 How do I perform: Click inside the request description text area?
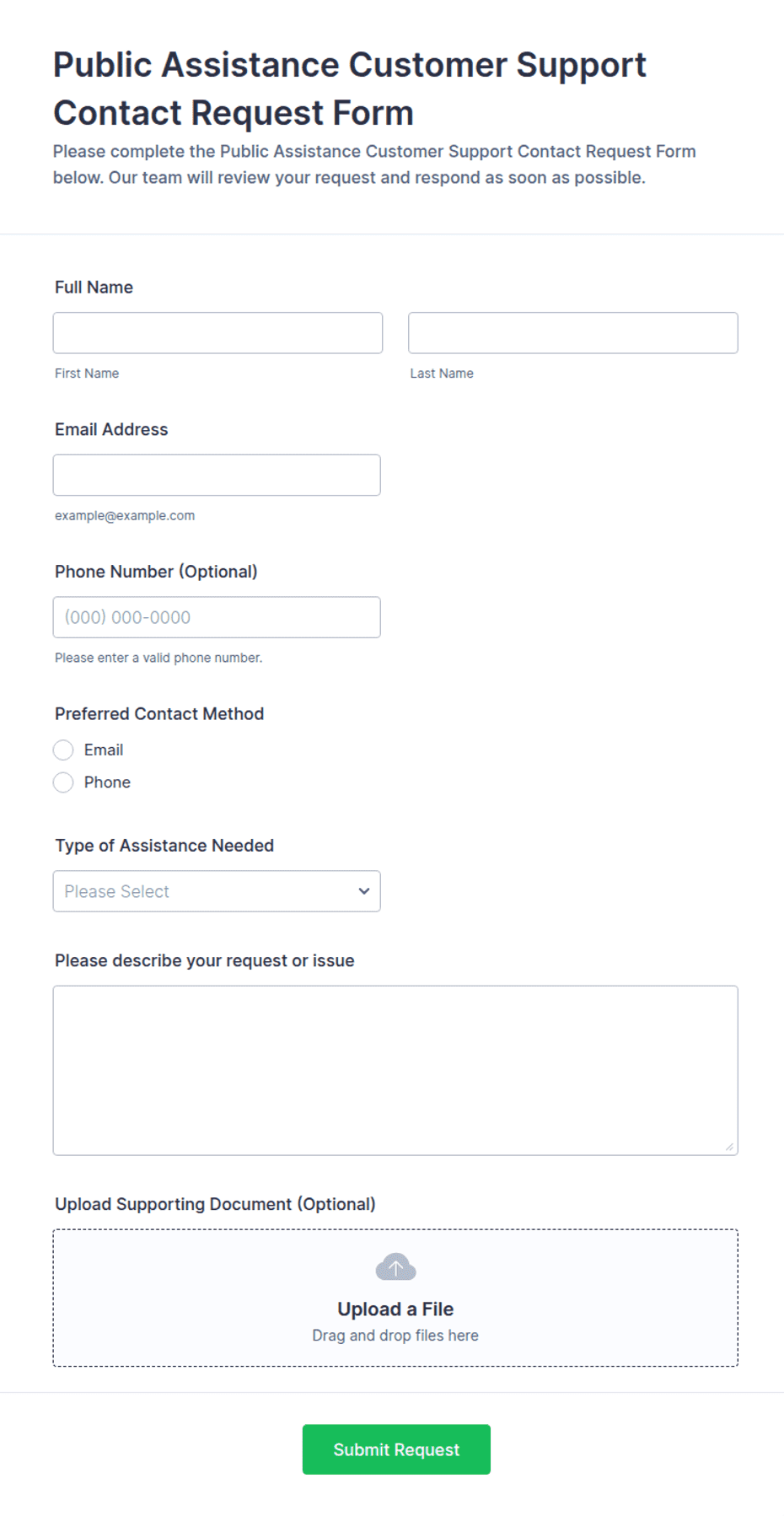click(395, 1071)
